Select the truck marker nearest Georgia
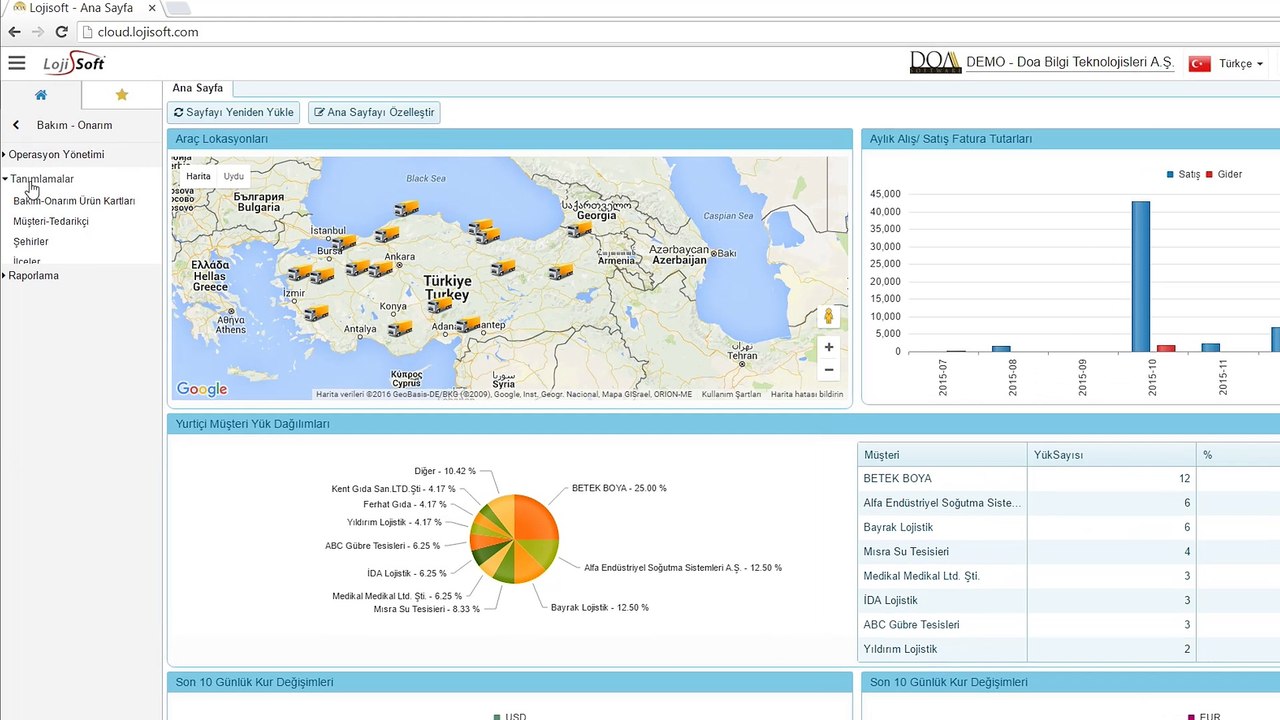1280x720 pixels. [578, 229]
